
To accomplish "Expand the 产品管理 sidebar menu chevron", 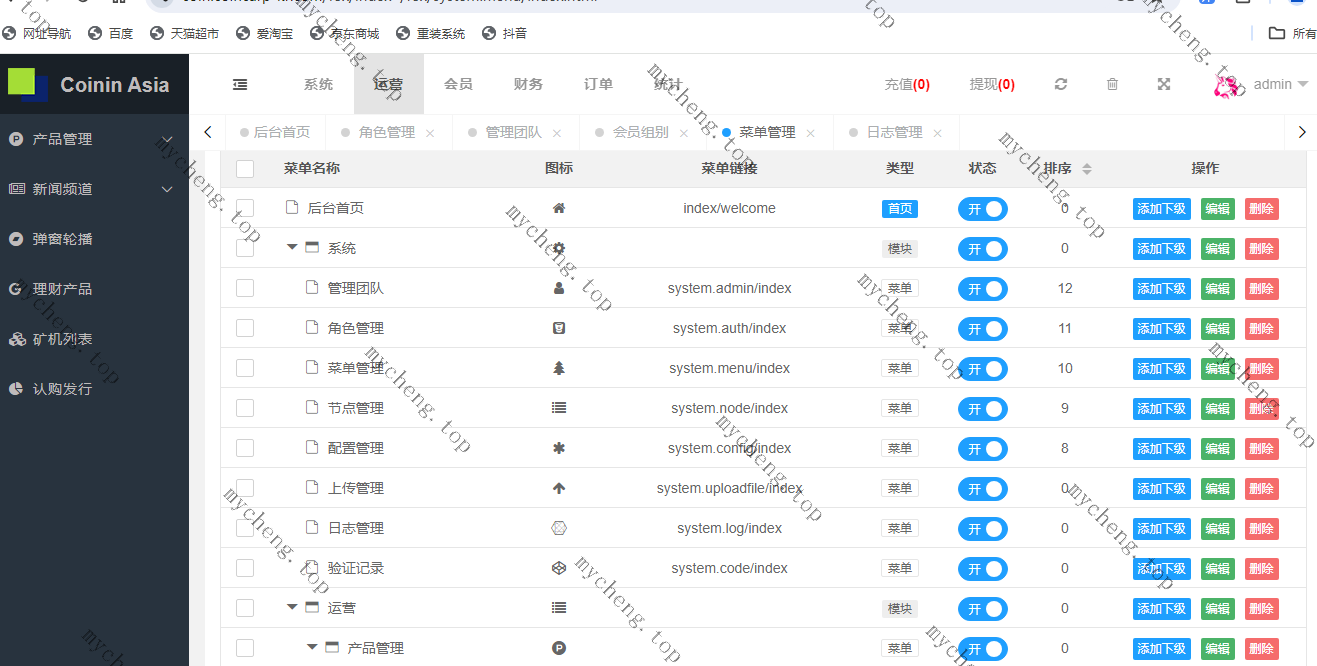I will (x=167, y=140).
